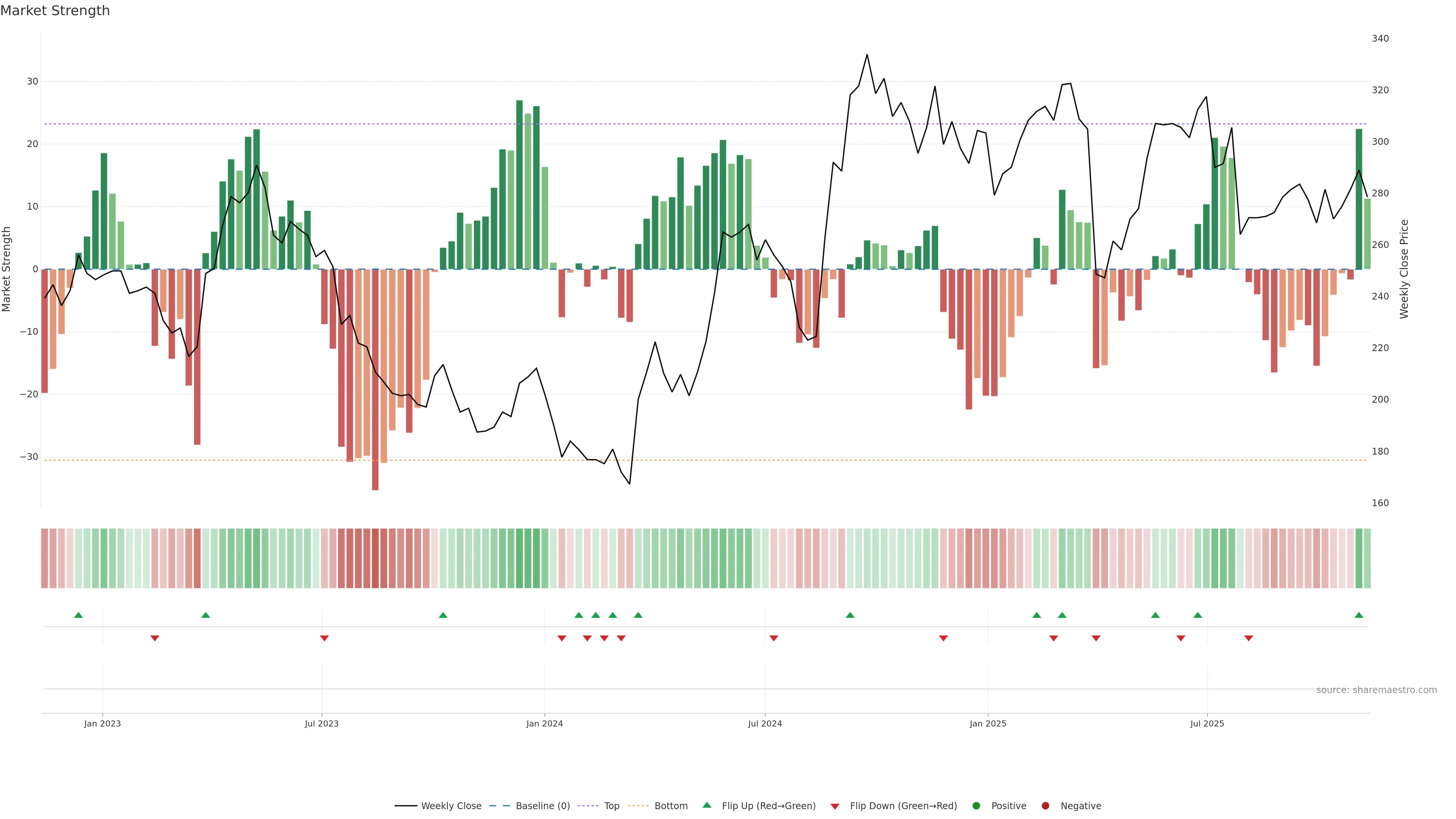Click the Jul 2025 x-axis label
The image size is (1456, 819).
click(1207, 723)
